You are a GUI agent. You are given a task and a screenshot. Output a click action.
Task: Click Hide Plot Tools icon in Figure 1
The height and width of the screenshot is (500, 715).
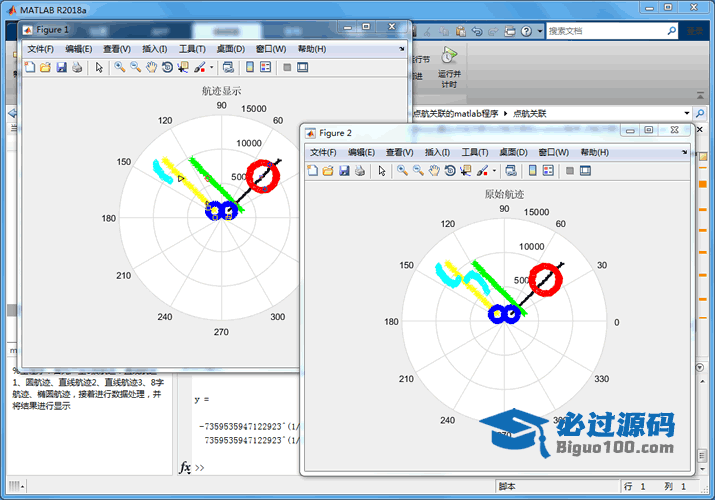point(287,67)
